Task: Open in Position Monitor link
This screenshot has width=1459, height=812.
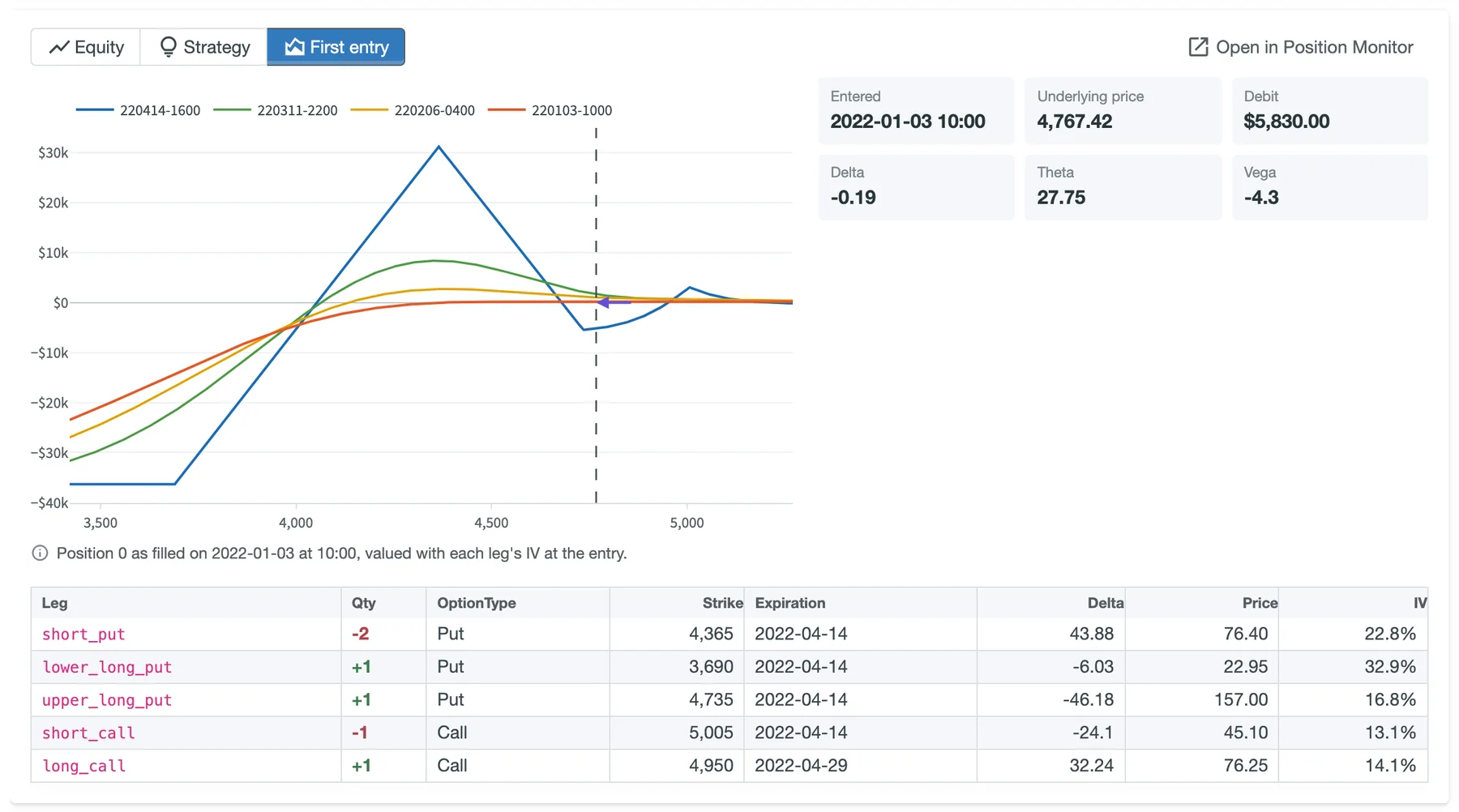Action: point(1300,47)
